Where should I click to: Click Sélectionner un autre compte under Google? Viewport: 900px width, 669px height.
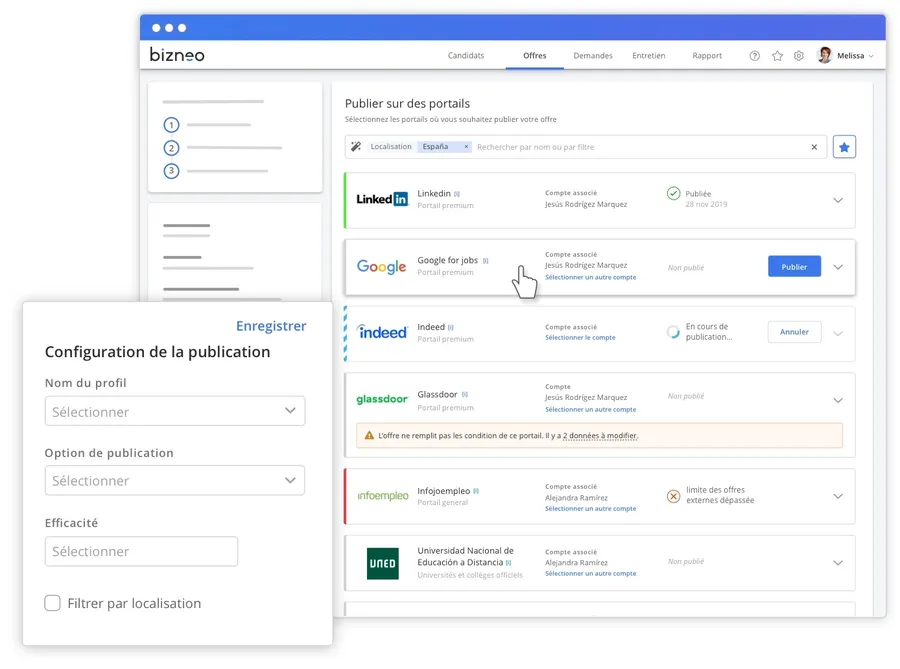(591, 277)
